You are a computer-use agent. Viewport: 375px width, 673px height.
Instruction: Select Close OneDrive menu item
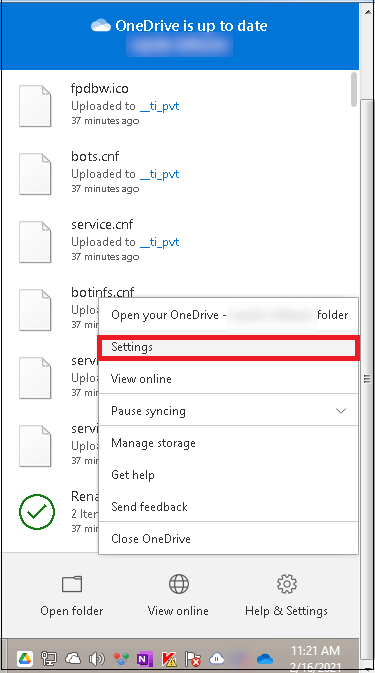[x=228, y=539]
